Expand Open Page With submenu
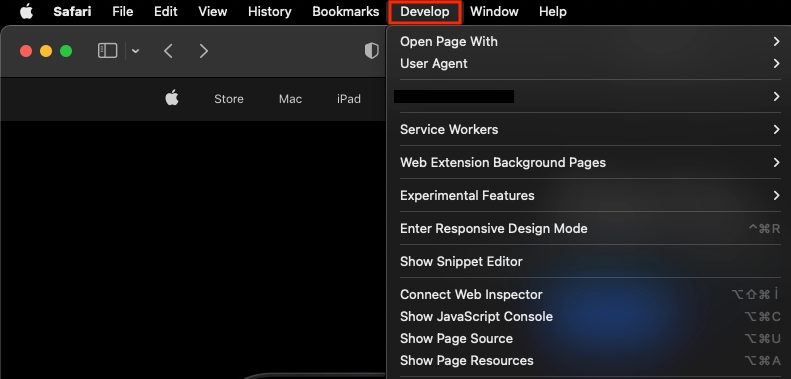Screen dimensions: 791x379 (x=590, y=41)
